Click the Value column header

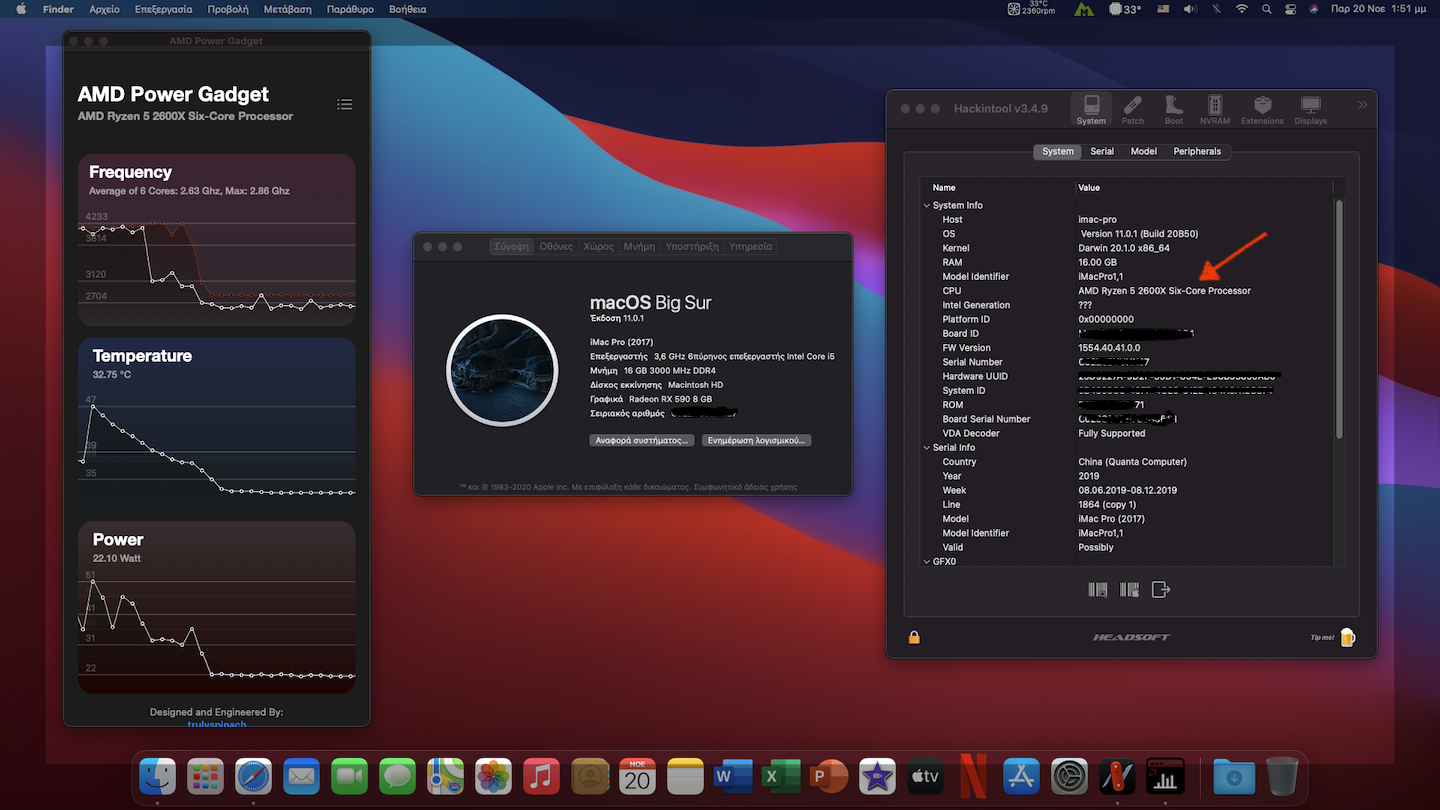[x=1089, y=187]
